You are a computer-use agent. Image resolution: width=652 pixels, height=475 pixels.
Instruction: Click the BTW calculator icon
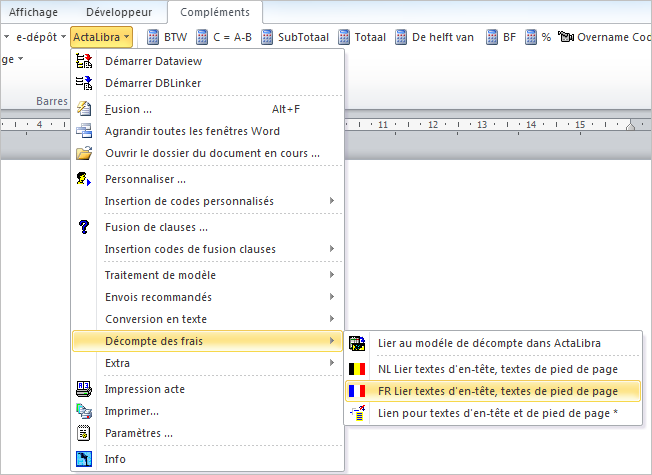153,37
